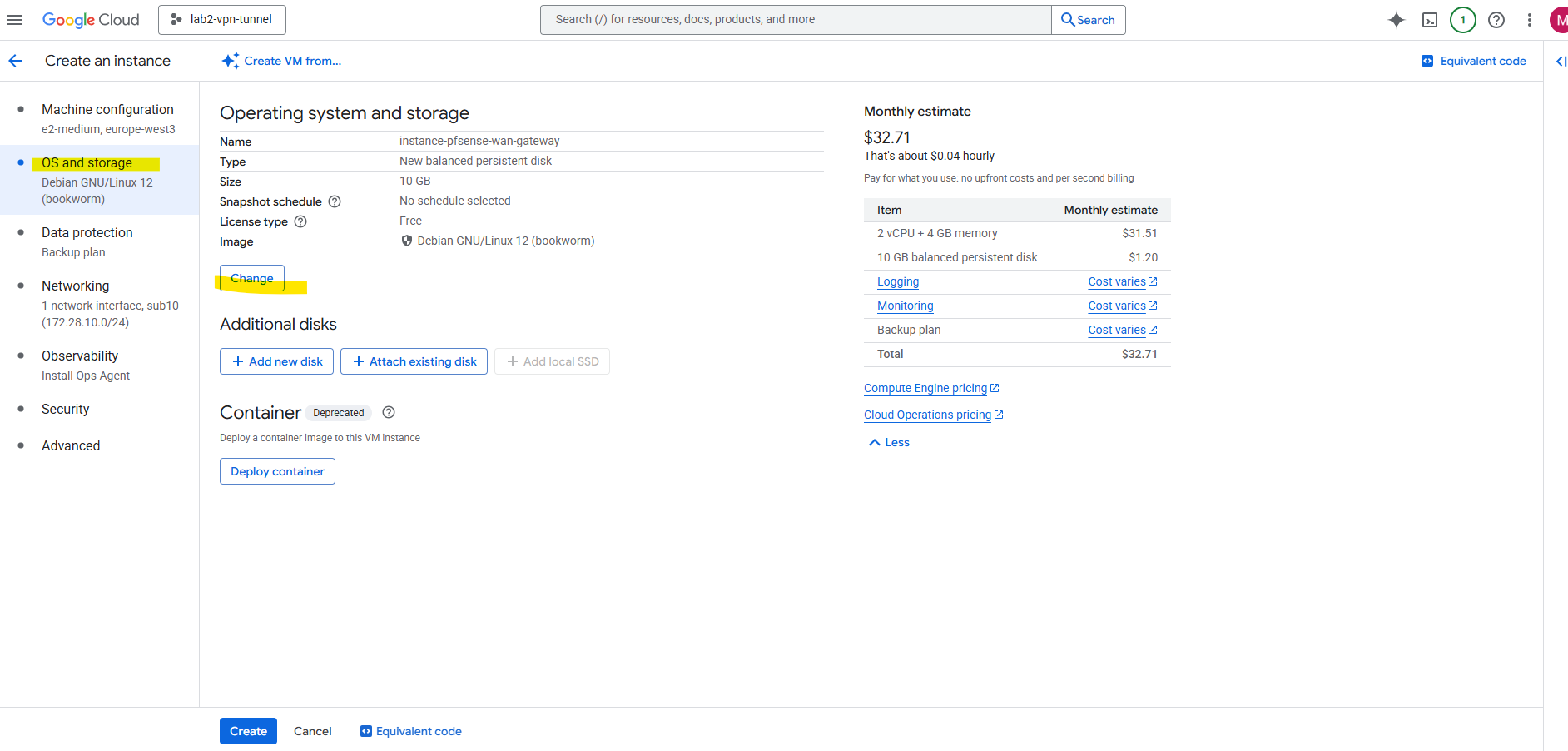Activate Cloud Shell terminal icon
This screenshot has height=751, width=1568.
[1429, 20]
